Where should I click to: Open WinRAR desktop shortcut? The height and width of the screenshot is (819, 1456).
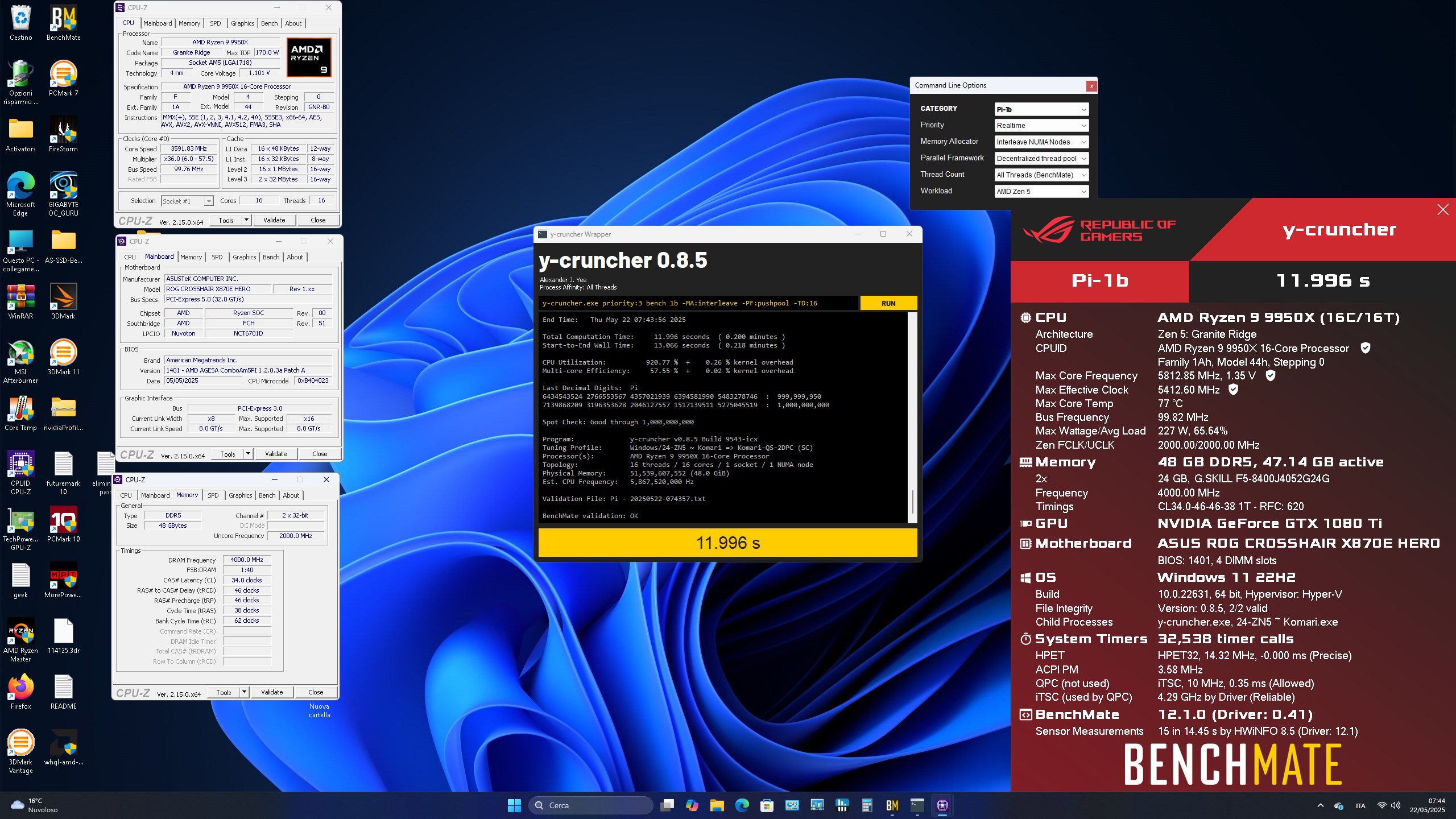(20, 301)
